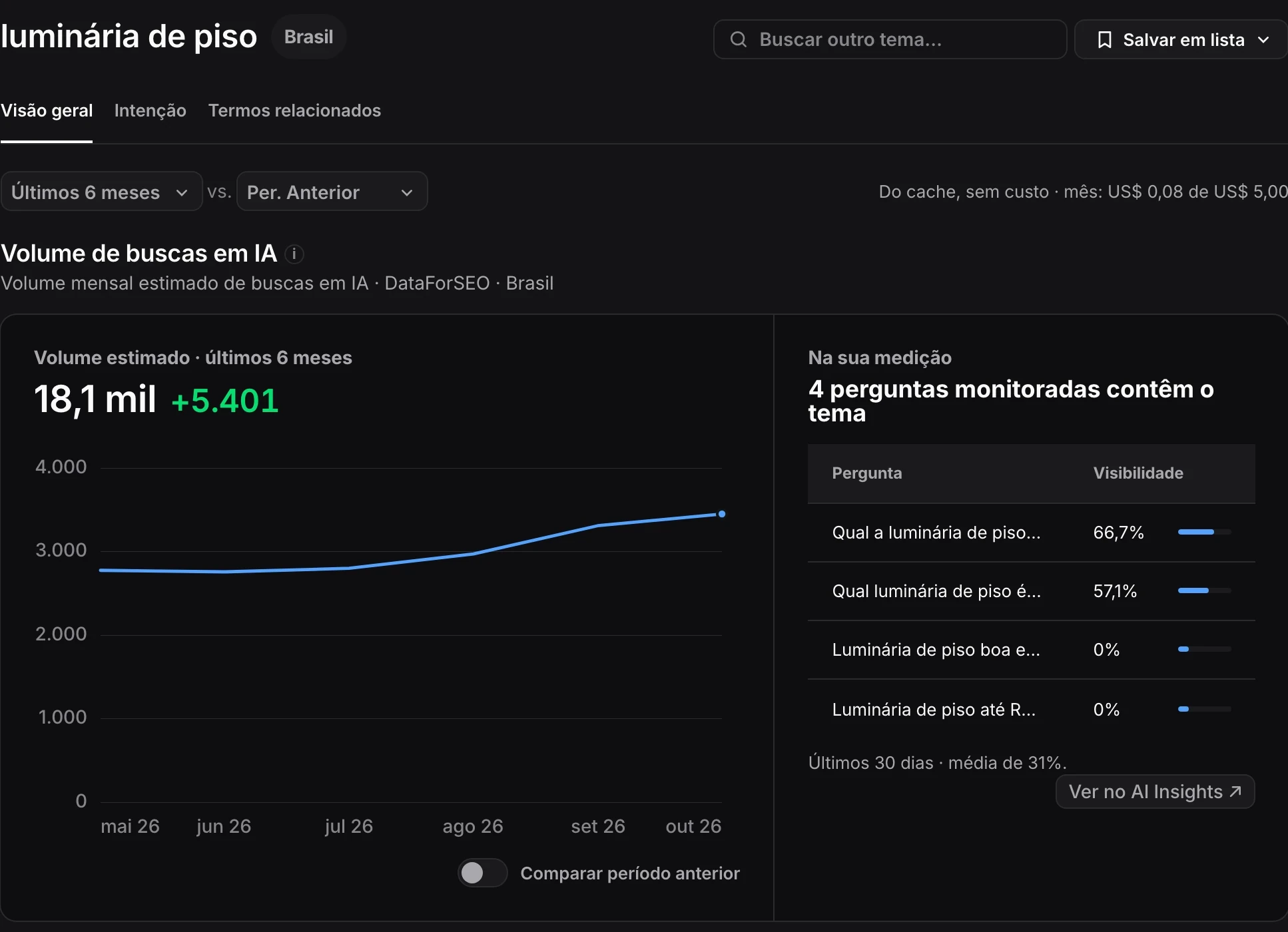The height and width of the screenshot is (932, 1288).
Task: Click the Visibilidade column header
Action: [1138, 473]
